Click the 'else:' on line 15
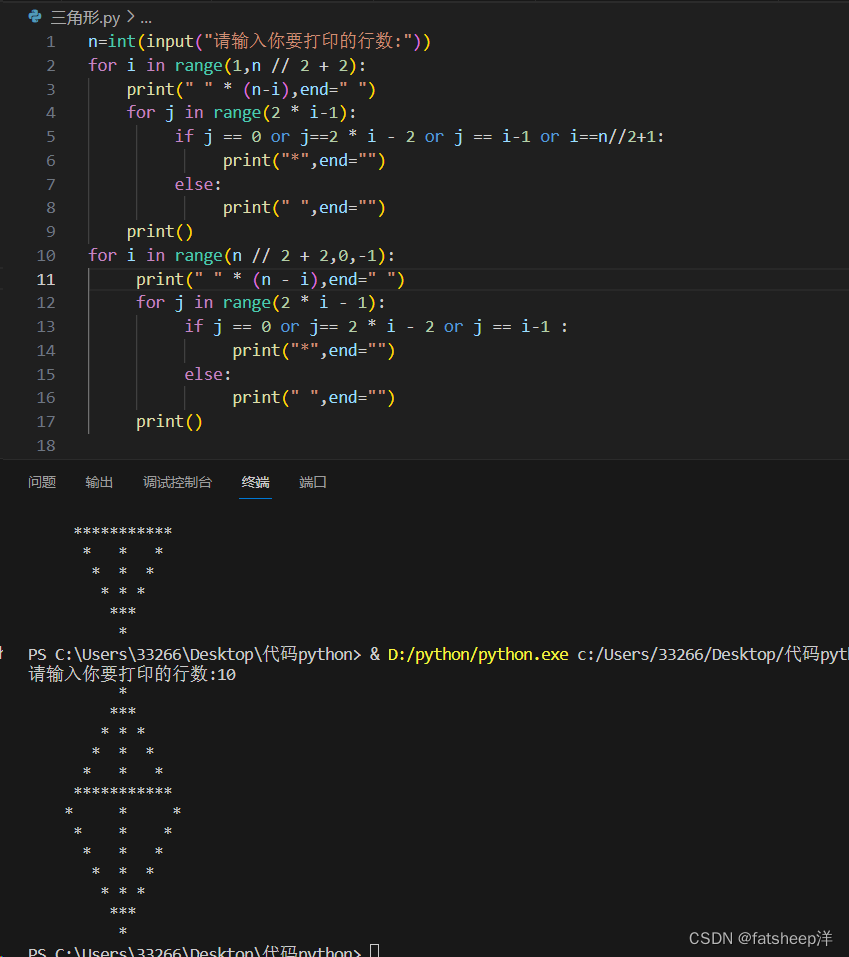The width and height of the screenshot is (849, 957). pos(208,374)
